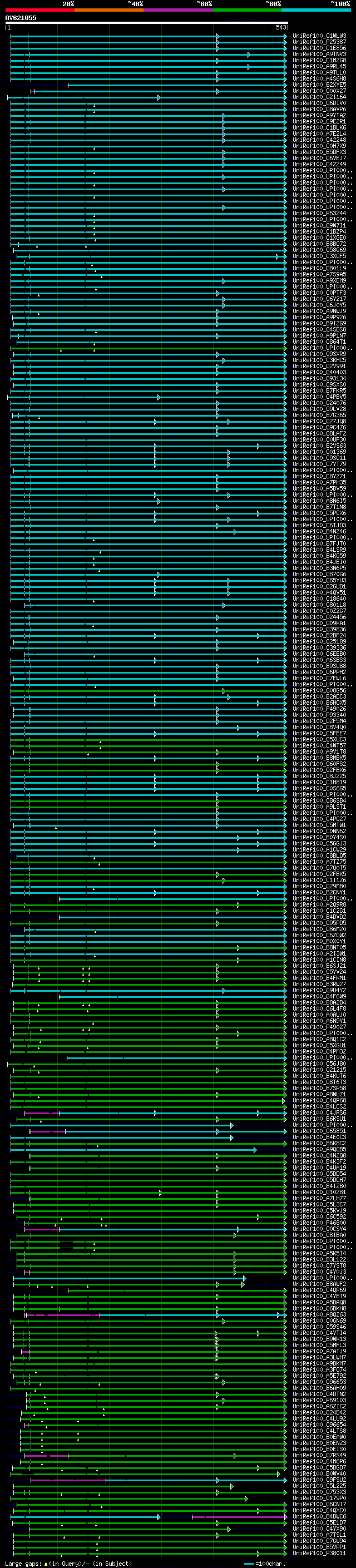The height and width of the screenshot is (1568, 356).
Task: Select the UniRef100_C5FEE7 label
Action: coord(319,734)
